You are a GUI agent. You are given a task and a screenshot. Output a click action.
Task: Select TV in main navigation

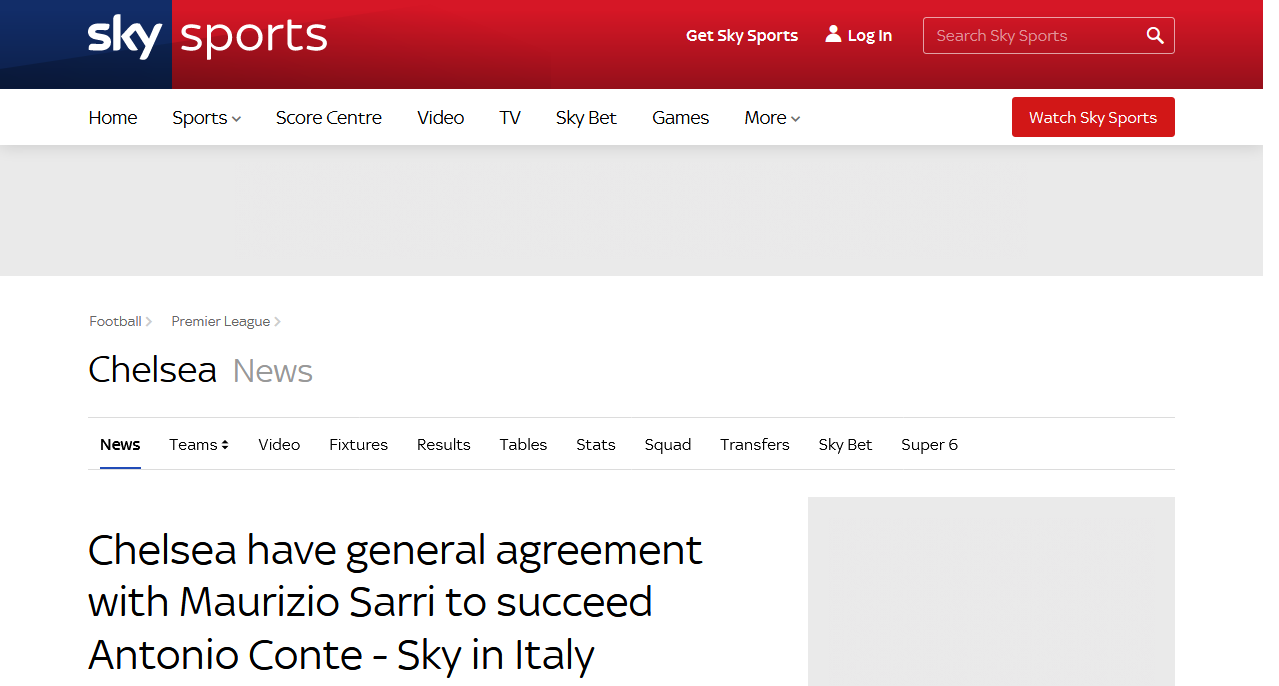(x=510, y=118)
